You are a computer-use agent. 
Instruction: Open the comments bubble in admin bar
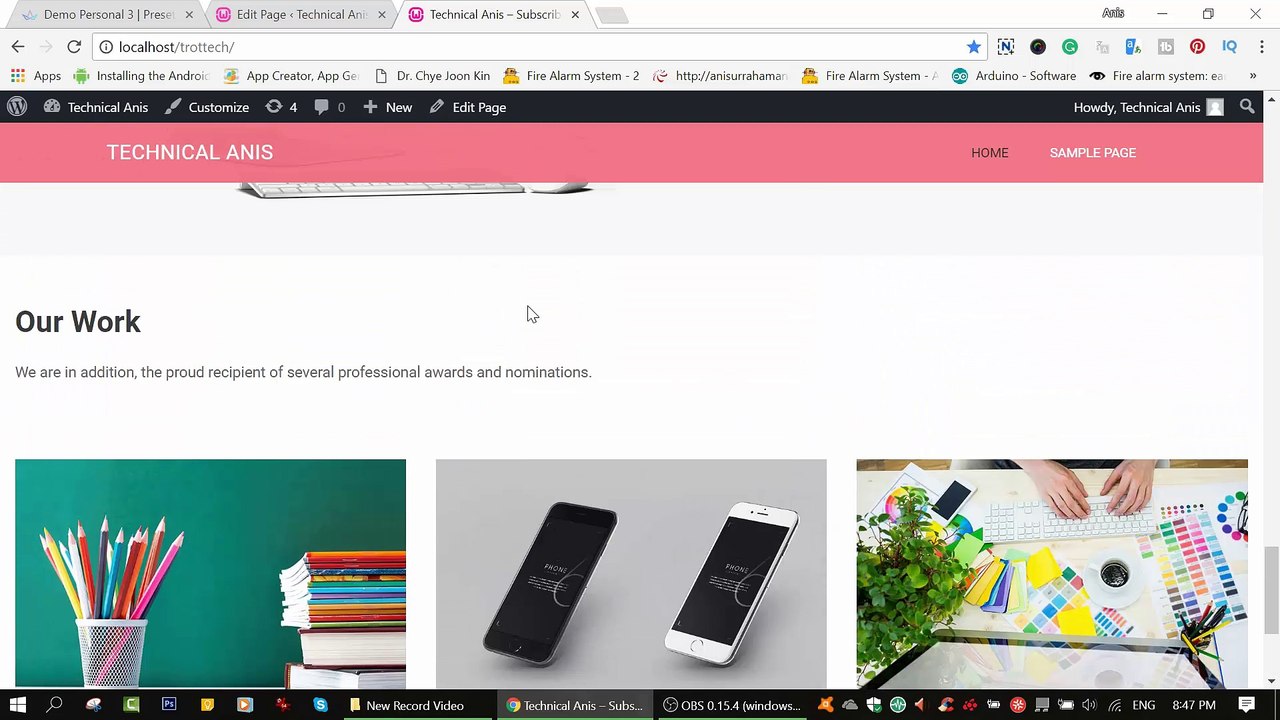pos(329,107)
